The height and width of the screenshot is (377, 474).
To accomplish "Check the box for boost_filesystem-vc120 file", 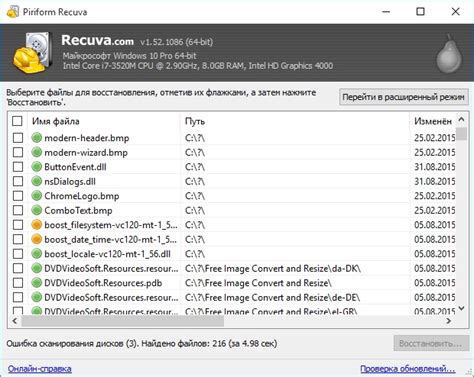I will (x=18, y=225).
